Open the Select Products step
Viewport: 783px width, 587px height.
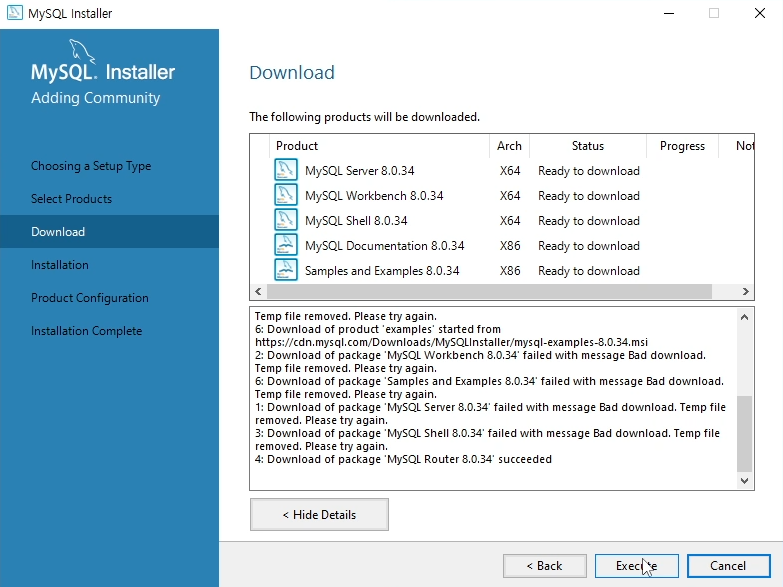coord(71,199)
